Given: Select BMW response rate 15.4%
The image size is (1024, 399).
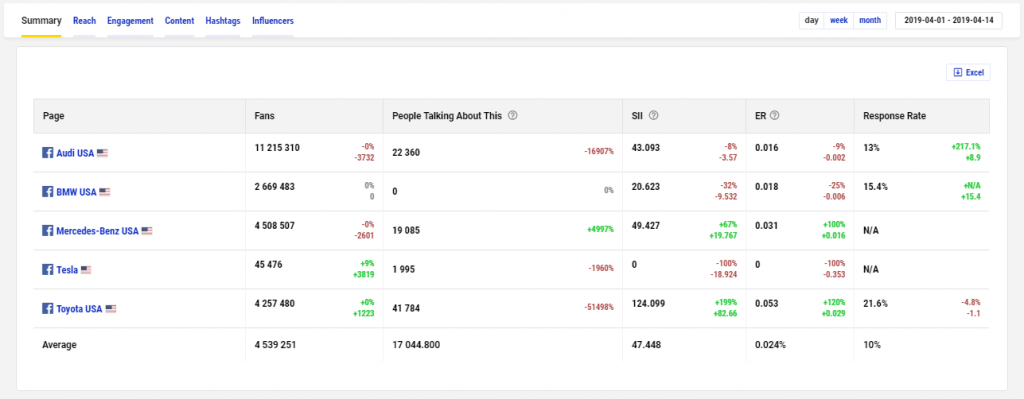Looking at the screenshot, I should pyautogui.click(x=875, y=187).
